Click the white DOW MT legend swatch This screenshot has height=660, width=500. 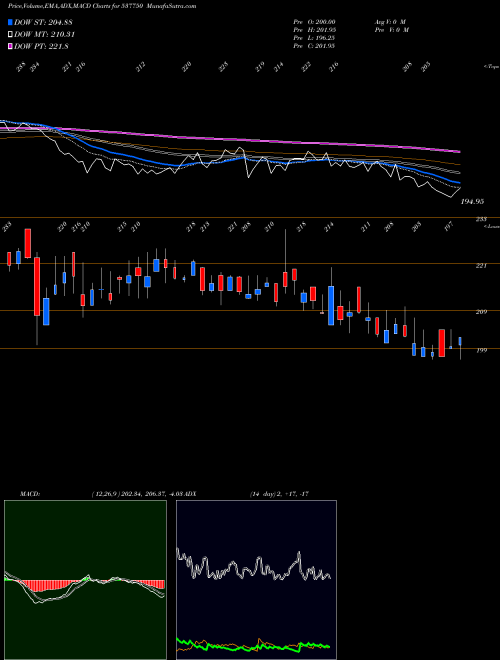tap(10, 35)
